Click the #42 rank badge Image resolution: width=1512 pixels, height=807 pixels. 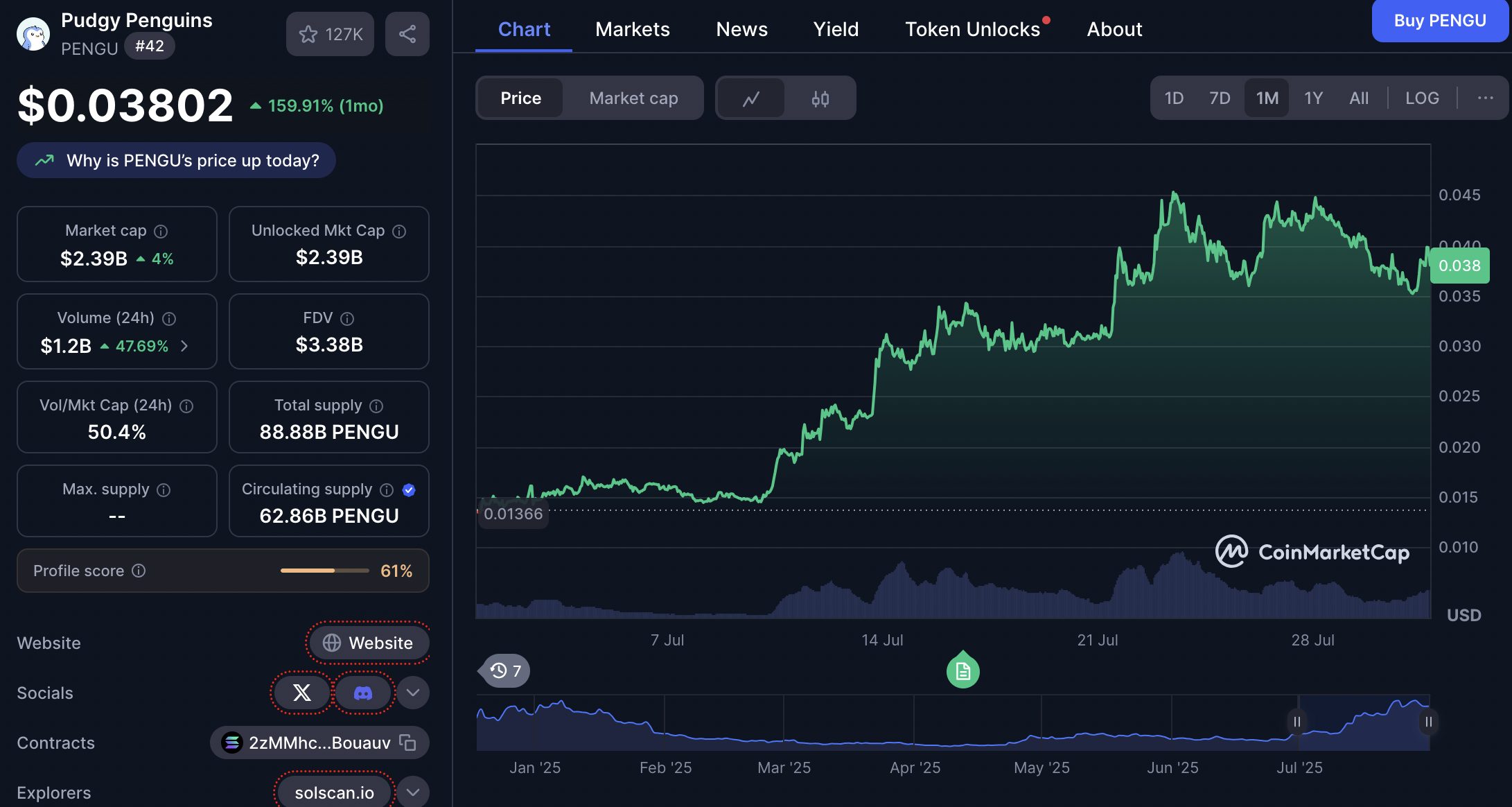click(x=150, y=46)
